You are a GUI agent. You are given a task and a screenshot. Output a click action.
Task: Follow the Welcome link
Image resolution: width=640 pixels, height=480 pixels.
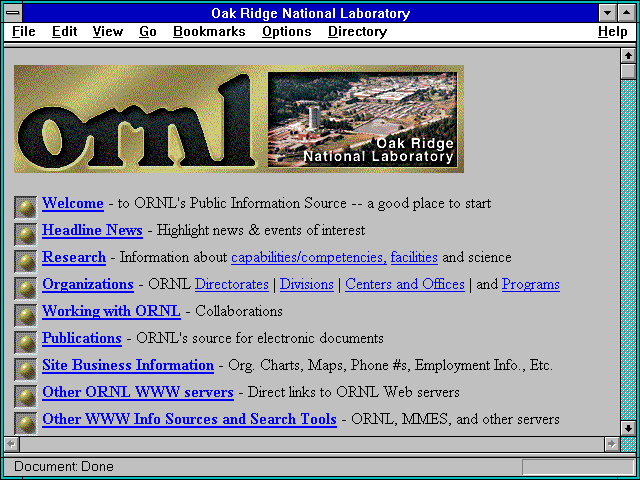pos(73,203)
